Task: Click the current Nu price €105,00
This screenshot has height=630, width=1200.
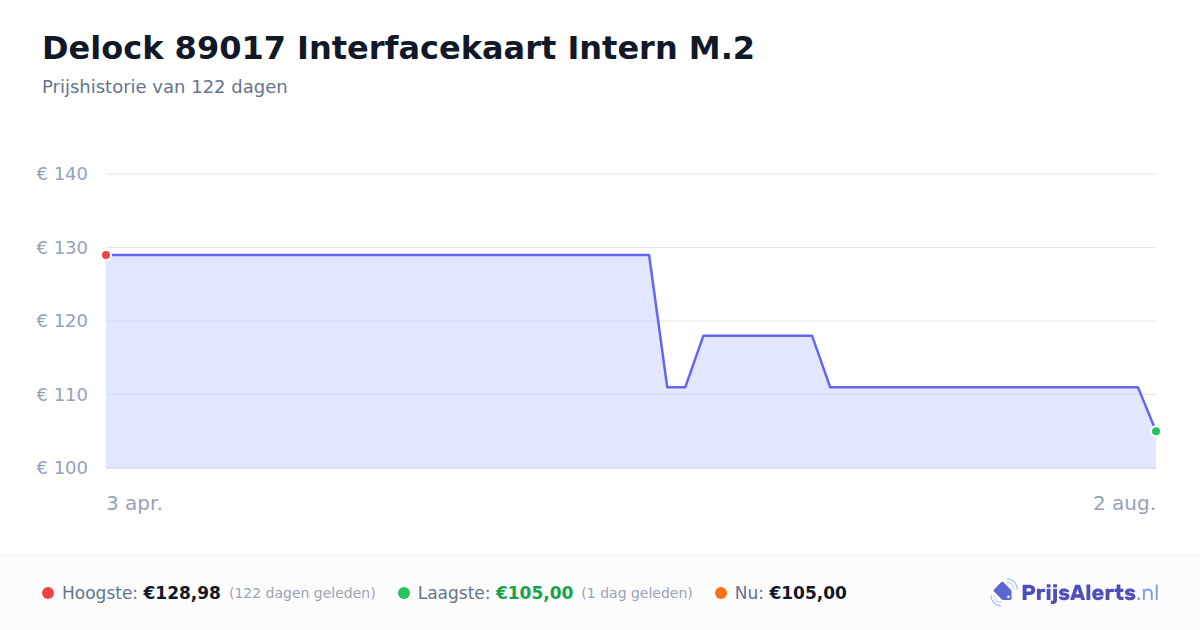Action: [808, 593]
